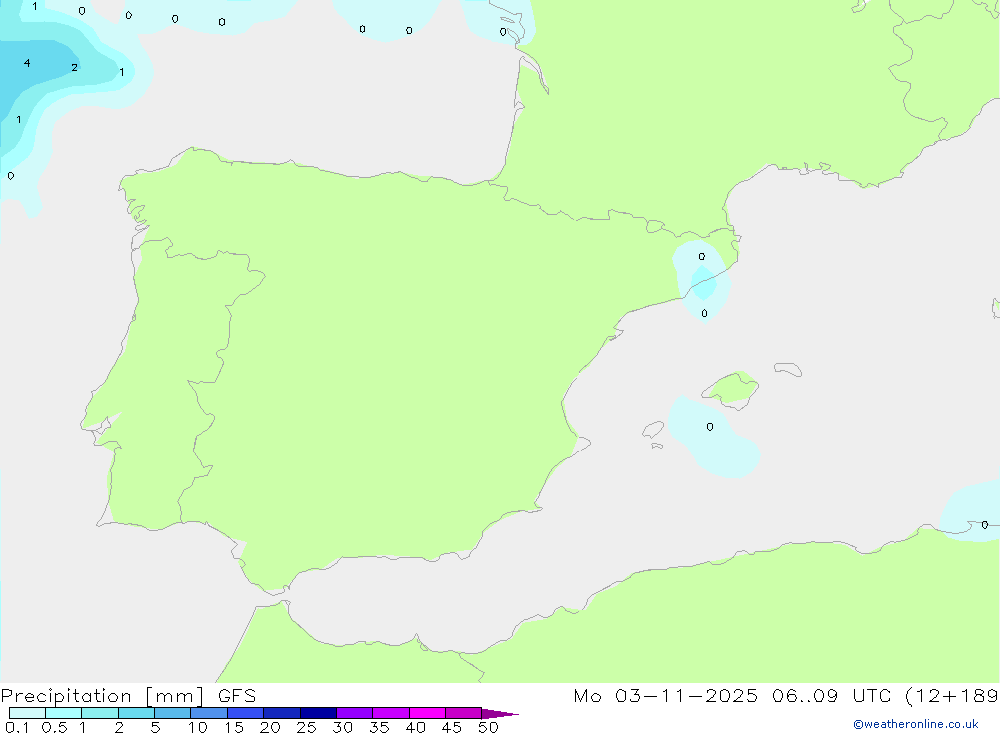The image size is (1000, 733).
Task: Pick the 15 to 20 mm legend swatch
Action: (245, 713)
